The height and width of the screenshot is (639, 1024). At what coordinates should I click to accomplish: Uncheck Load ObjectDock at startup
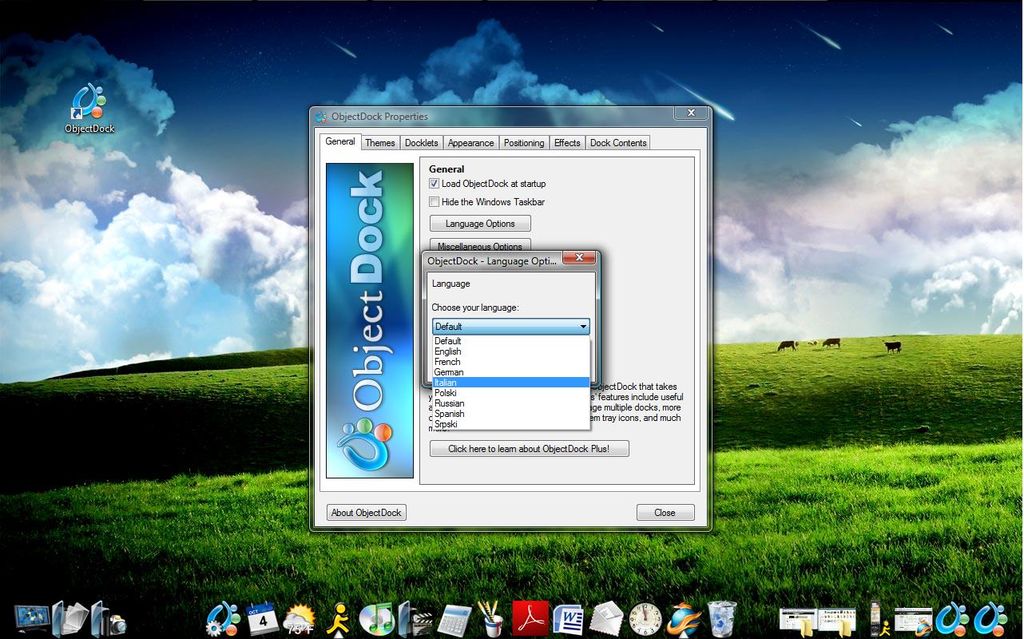coord(436,184)
